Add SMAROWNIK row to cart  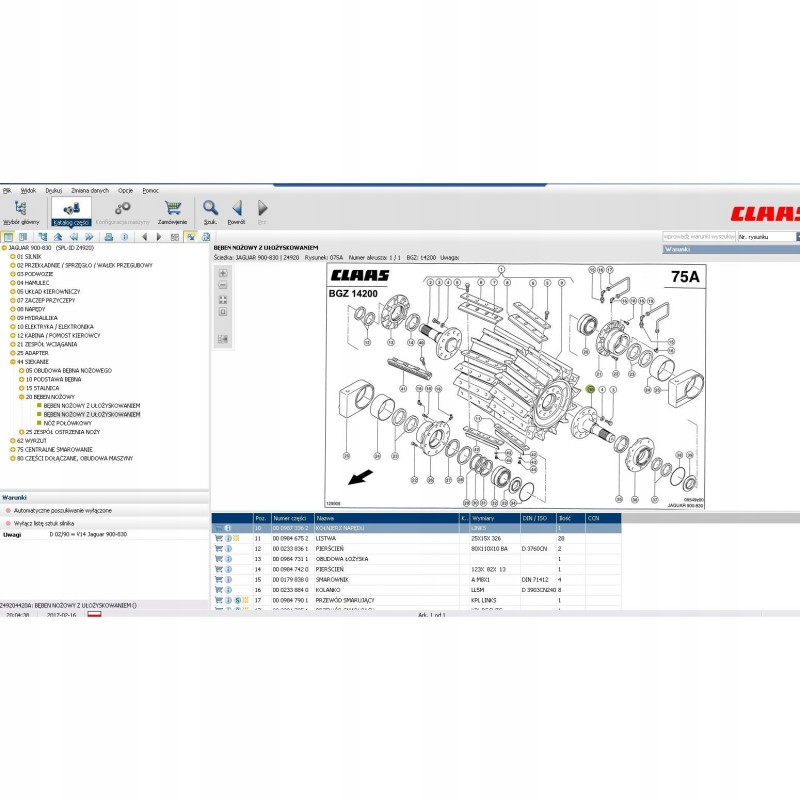(x=218, y=580)
